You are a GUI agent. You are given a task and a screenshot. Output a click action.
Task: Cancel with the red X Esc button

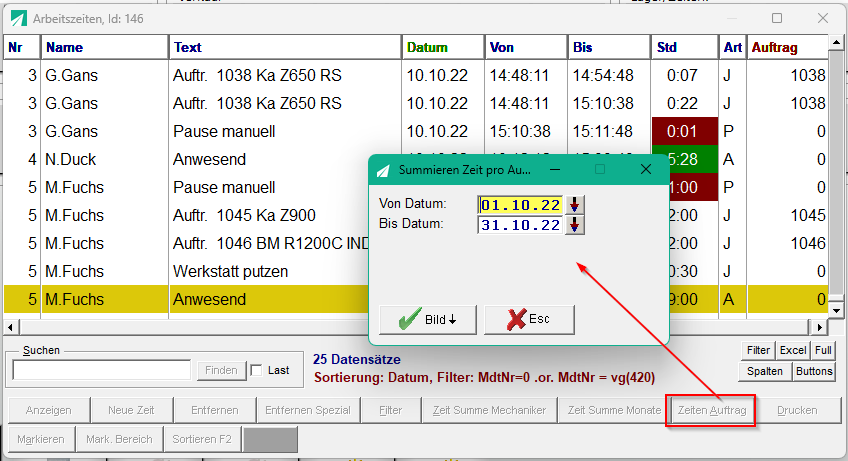(x=529, y=319)
